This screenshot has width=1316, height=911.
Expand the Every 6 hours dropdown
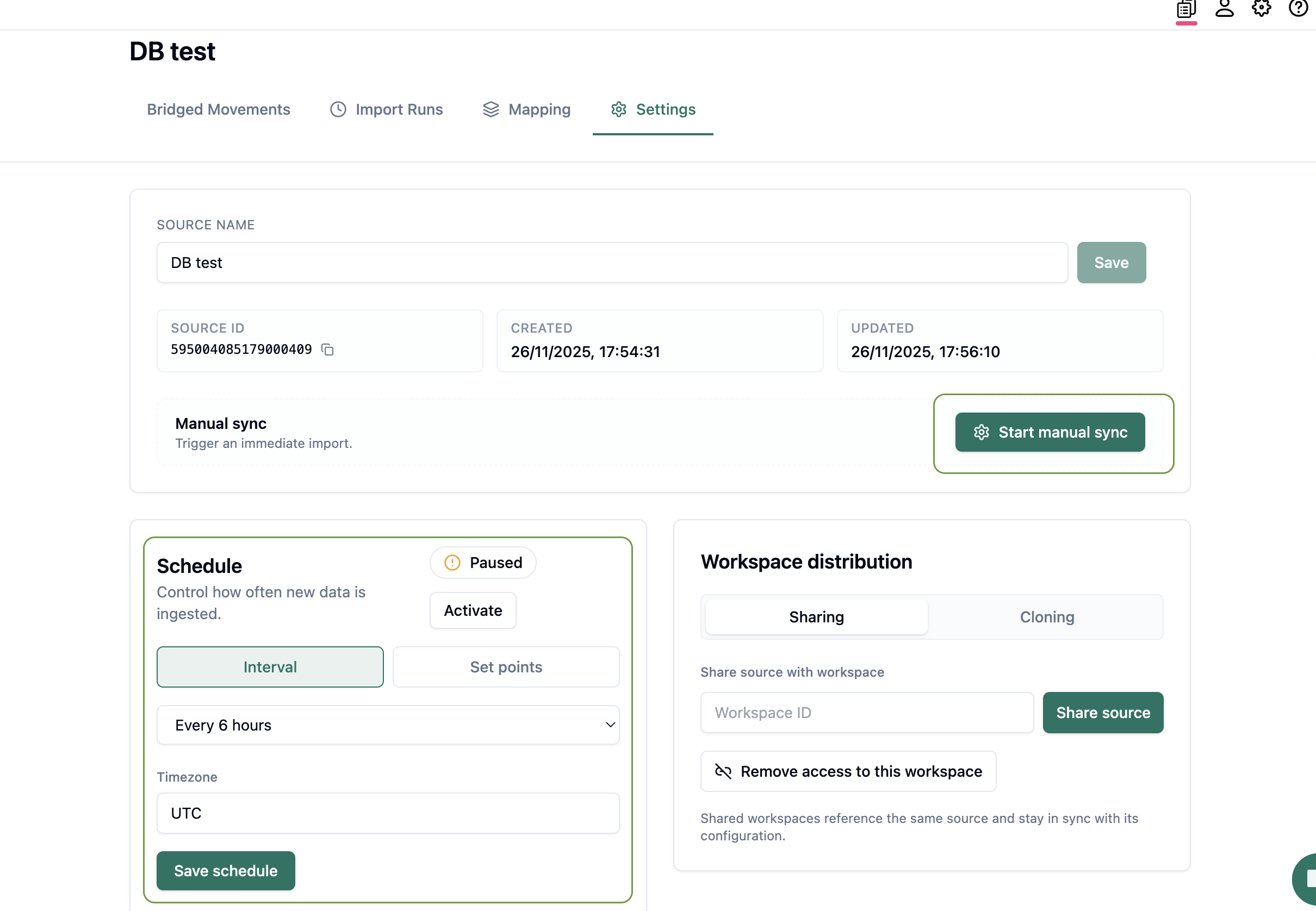pos(388,725)
